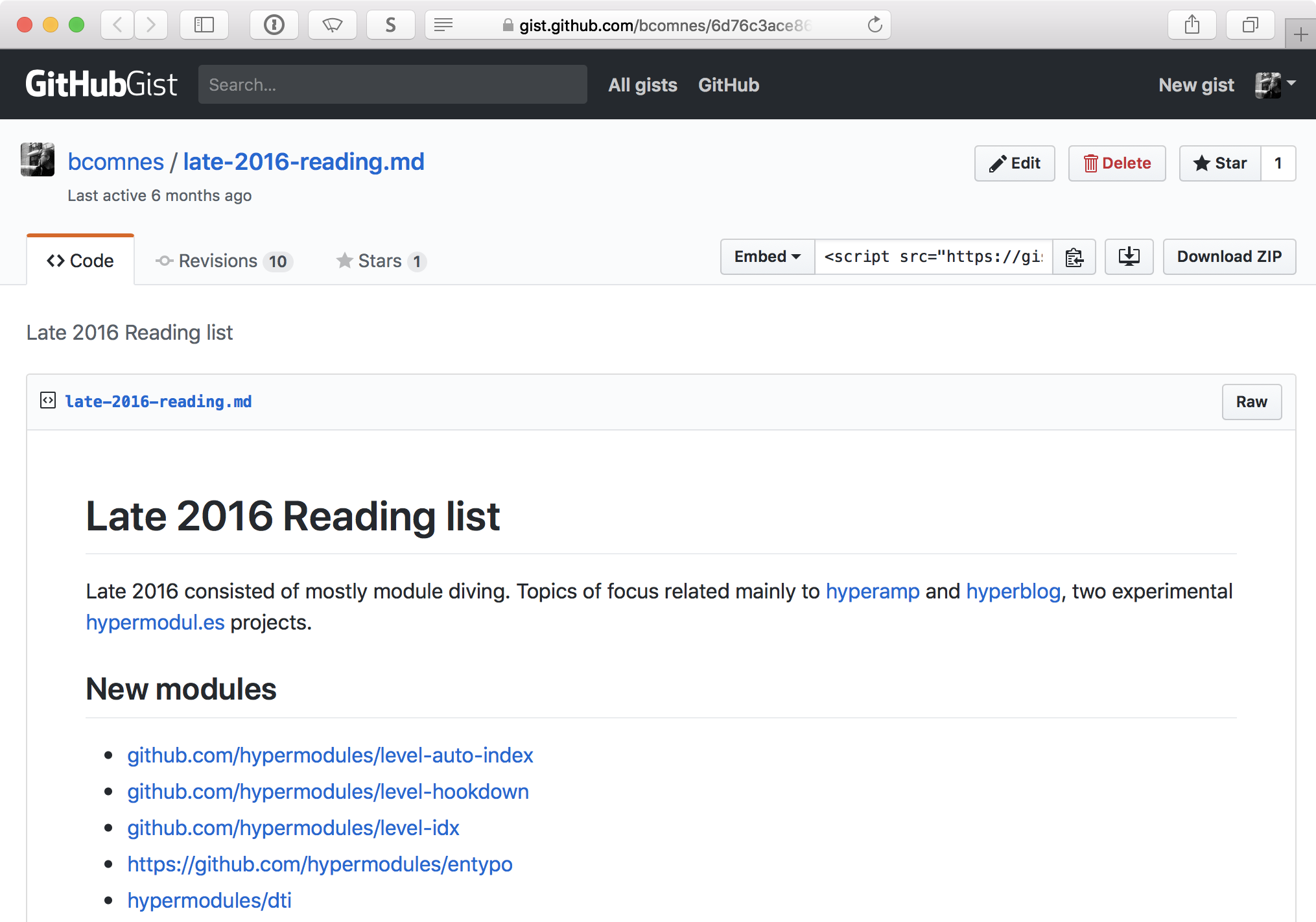Show all tabs overview icon
This screenshot has height=922, width=1316.
coord(1250,25)
